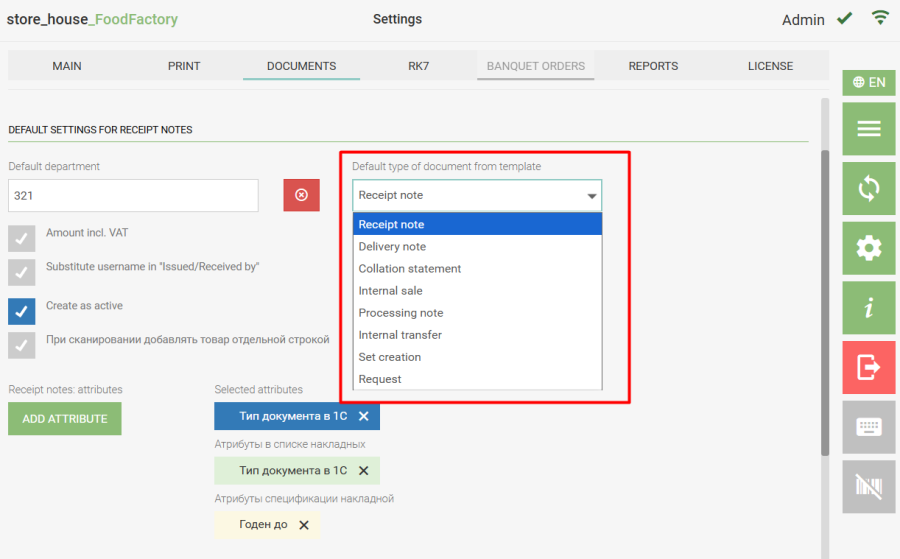
Task: Click the green sync refresh icon
Action: point(868,188)
